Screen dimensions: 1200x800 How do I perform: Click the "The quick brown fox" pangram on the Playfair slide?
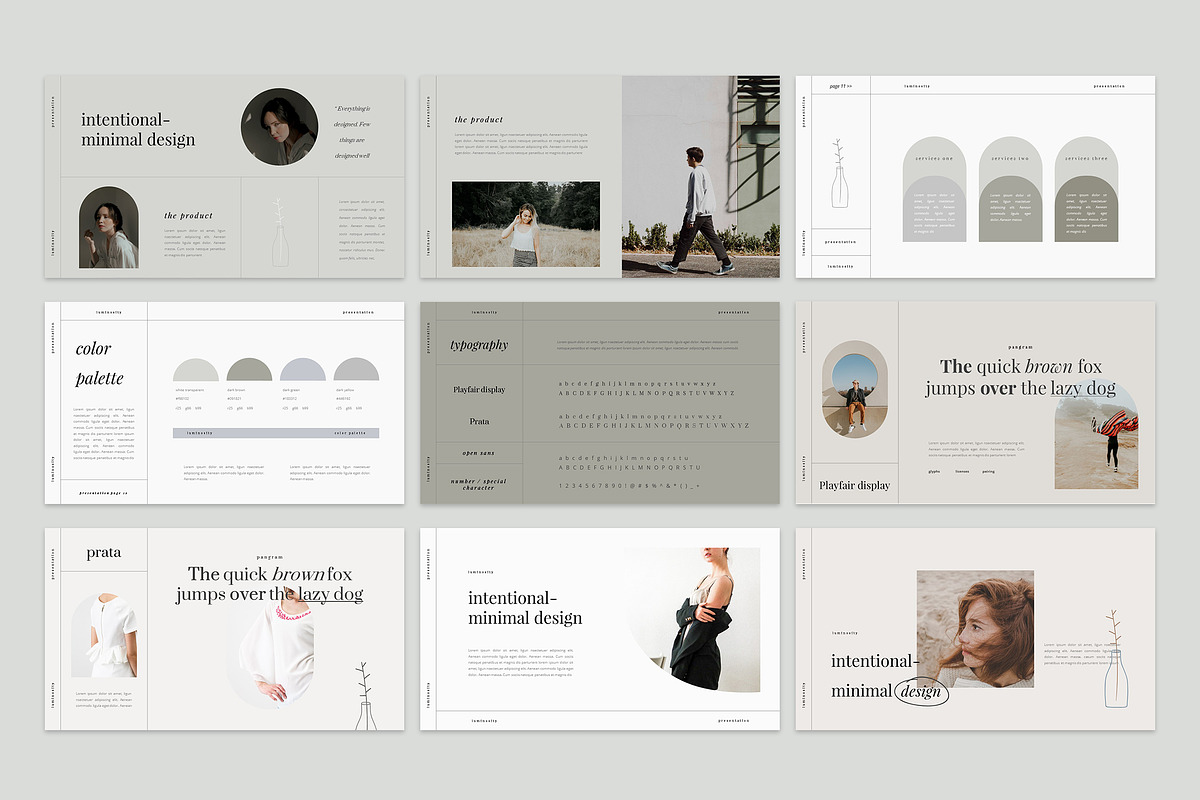pos(1020,377)
